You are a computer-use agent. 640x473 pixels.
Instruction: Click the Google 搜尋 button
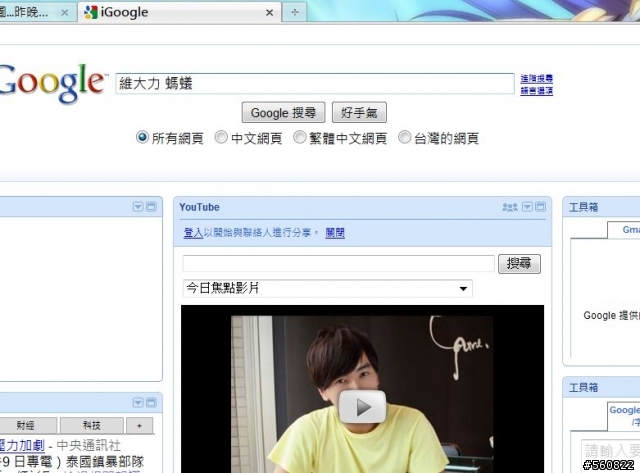coord(283,112)
